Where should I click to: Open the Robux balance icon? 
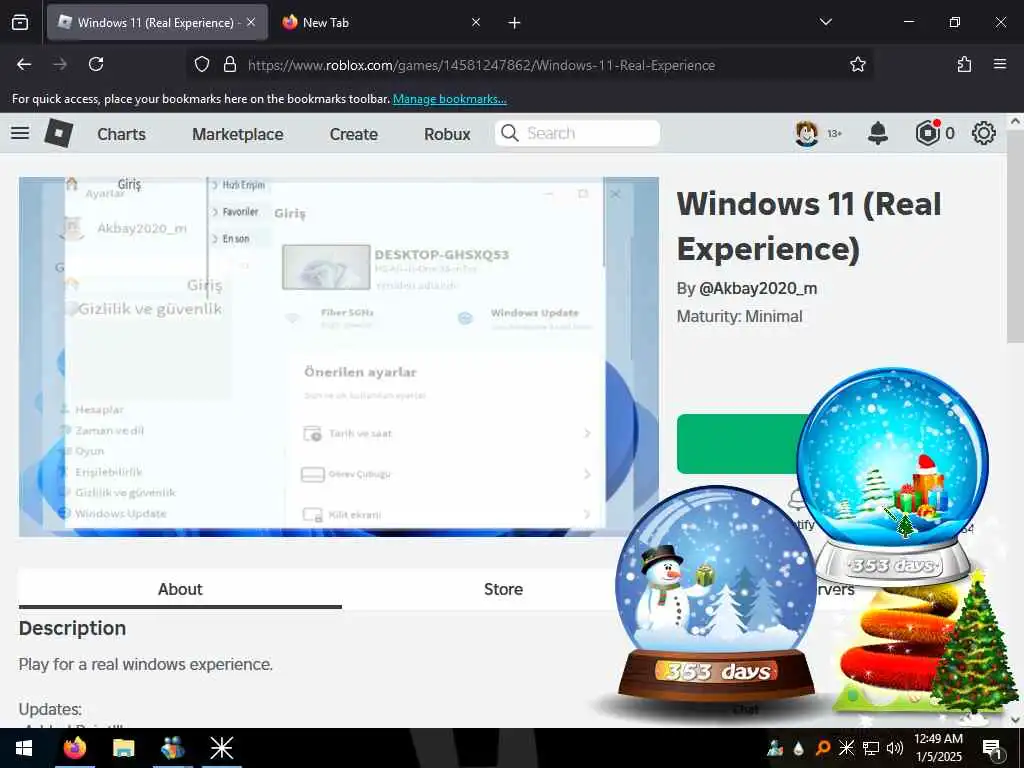(x=927, y=133)
